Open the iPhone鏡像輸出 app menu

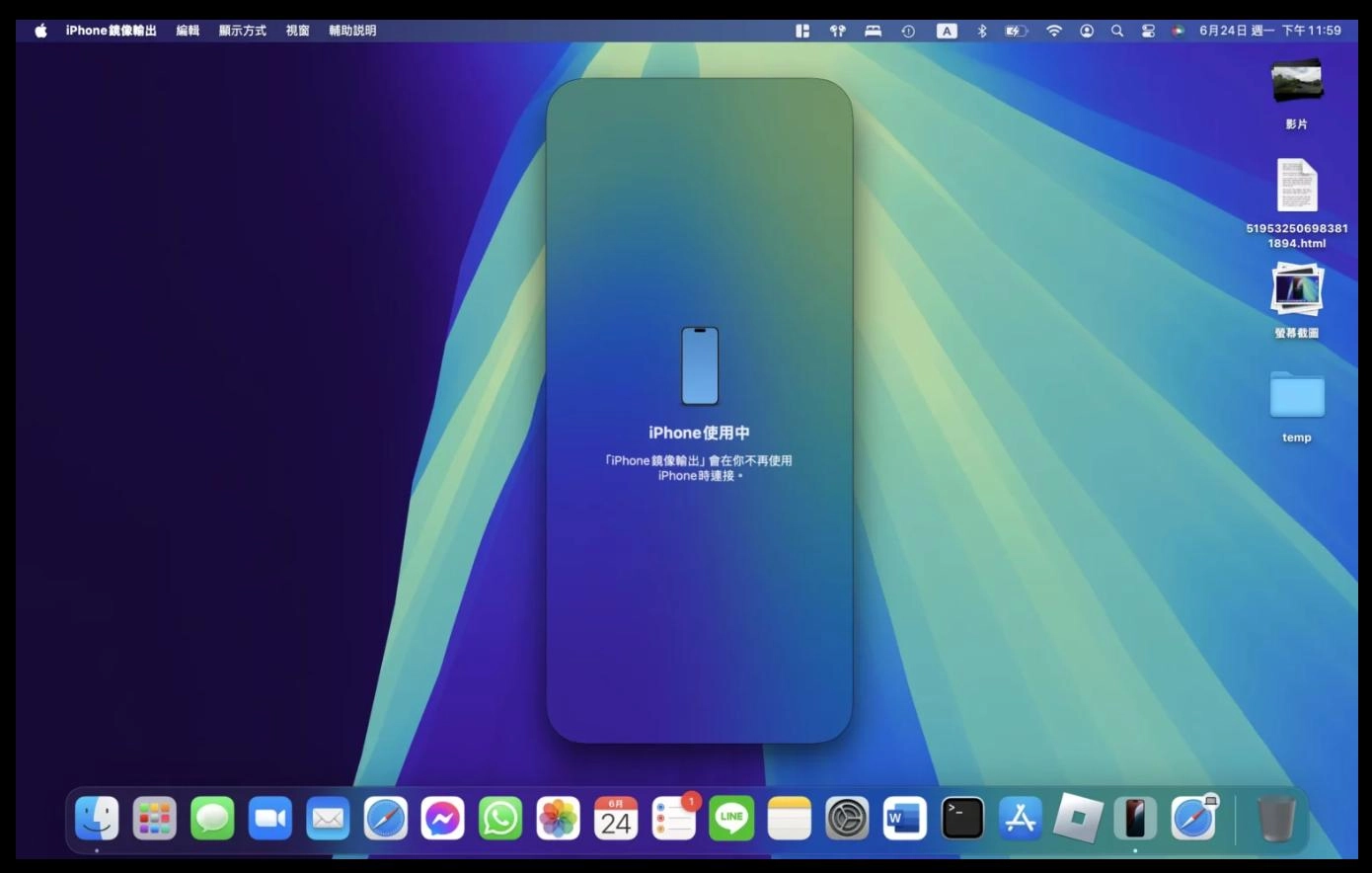pyautogui.click(x=111, y=31)
